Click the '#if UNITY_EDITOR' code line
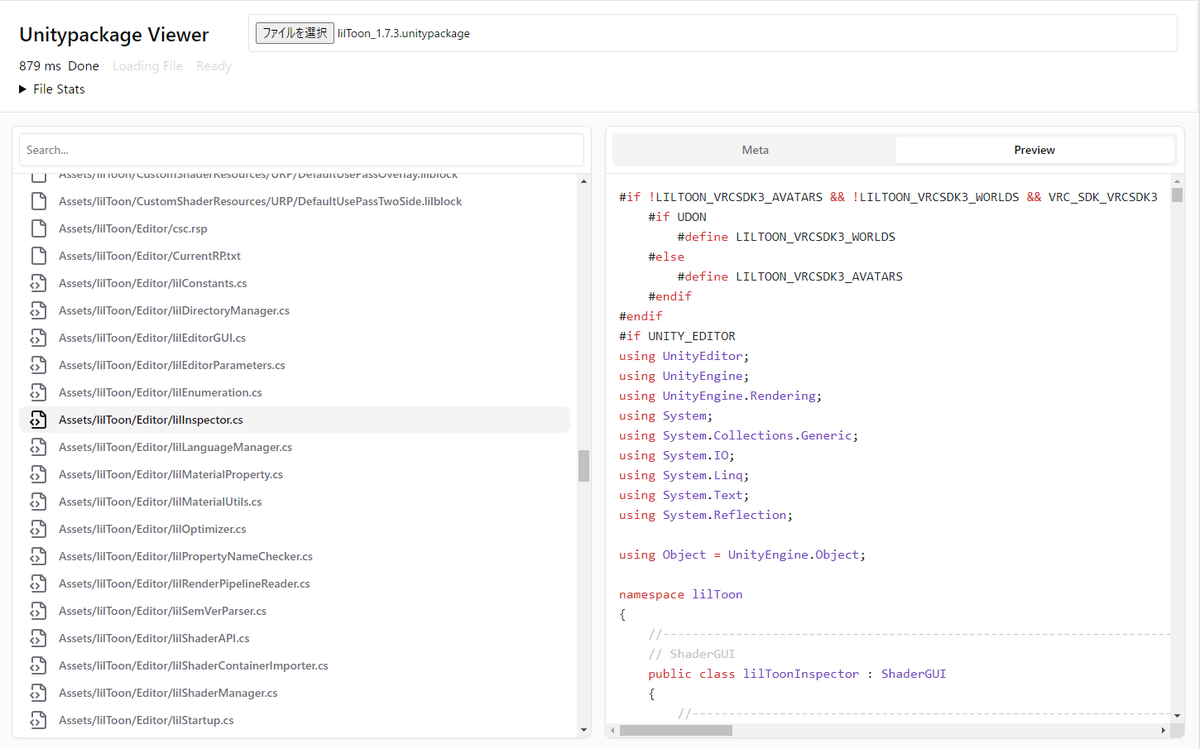This screenshot has height=749, width=1200. pos(677,336)
